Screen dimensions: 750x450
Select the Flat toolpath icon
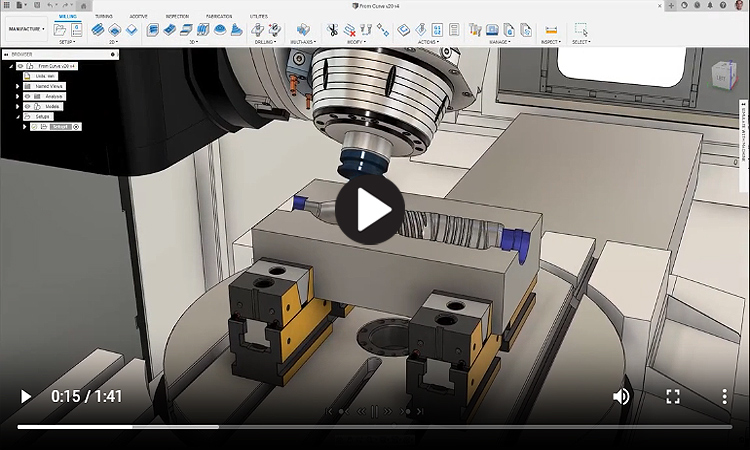coord(186,30)
